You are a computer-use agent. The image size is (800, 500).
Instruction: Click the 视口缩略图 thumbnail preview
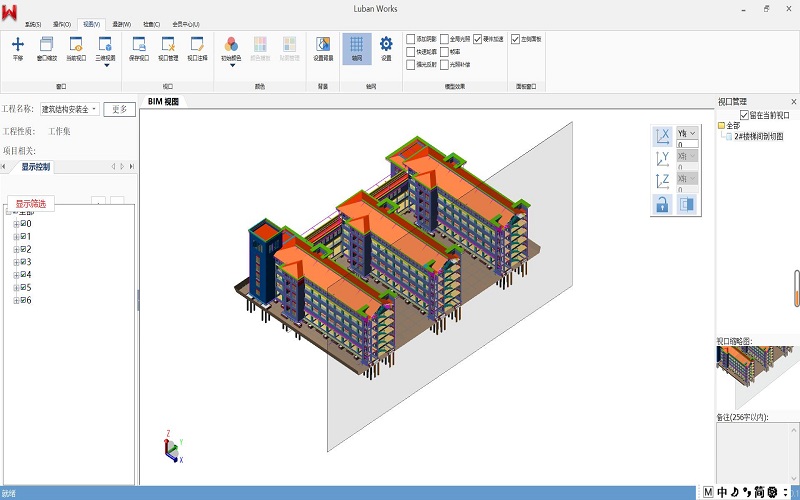point(758,378)
